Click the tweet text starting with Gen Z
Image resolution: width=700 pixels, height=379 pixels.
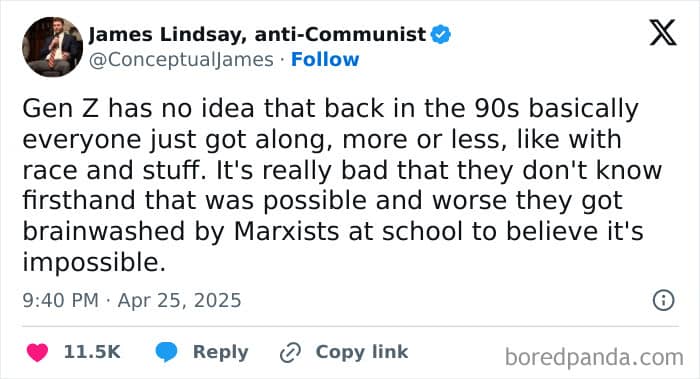tap(342, 185)
